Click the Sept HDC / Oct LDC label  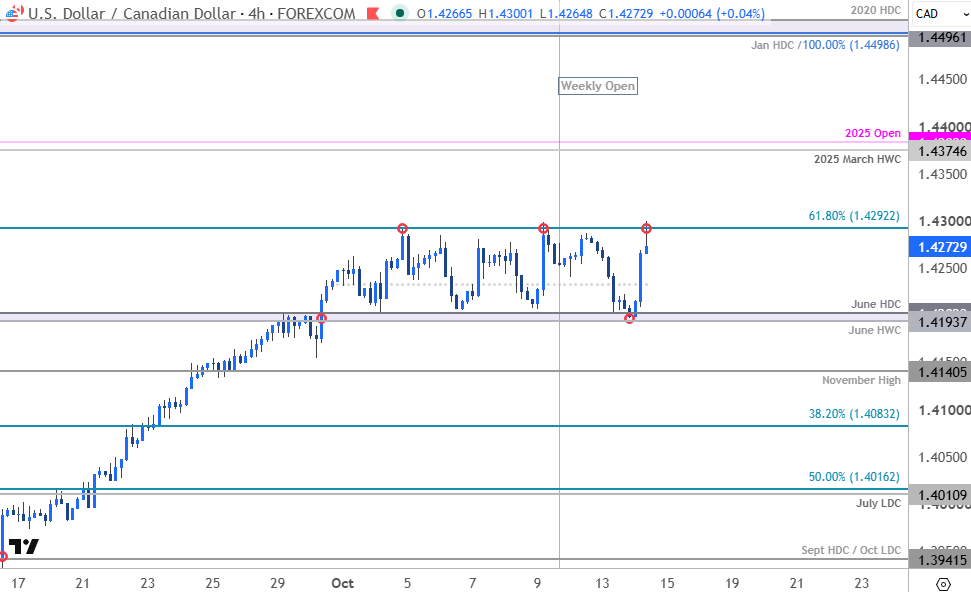coord(851,550)
